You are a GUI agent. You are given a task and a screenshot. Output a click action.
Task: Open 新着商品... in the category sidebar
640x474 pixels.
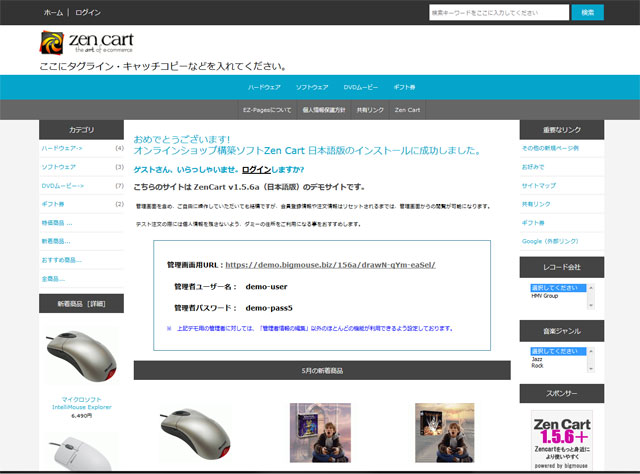coord(56,241)
